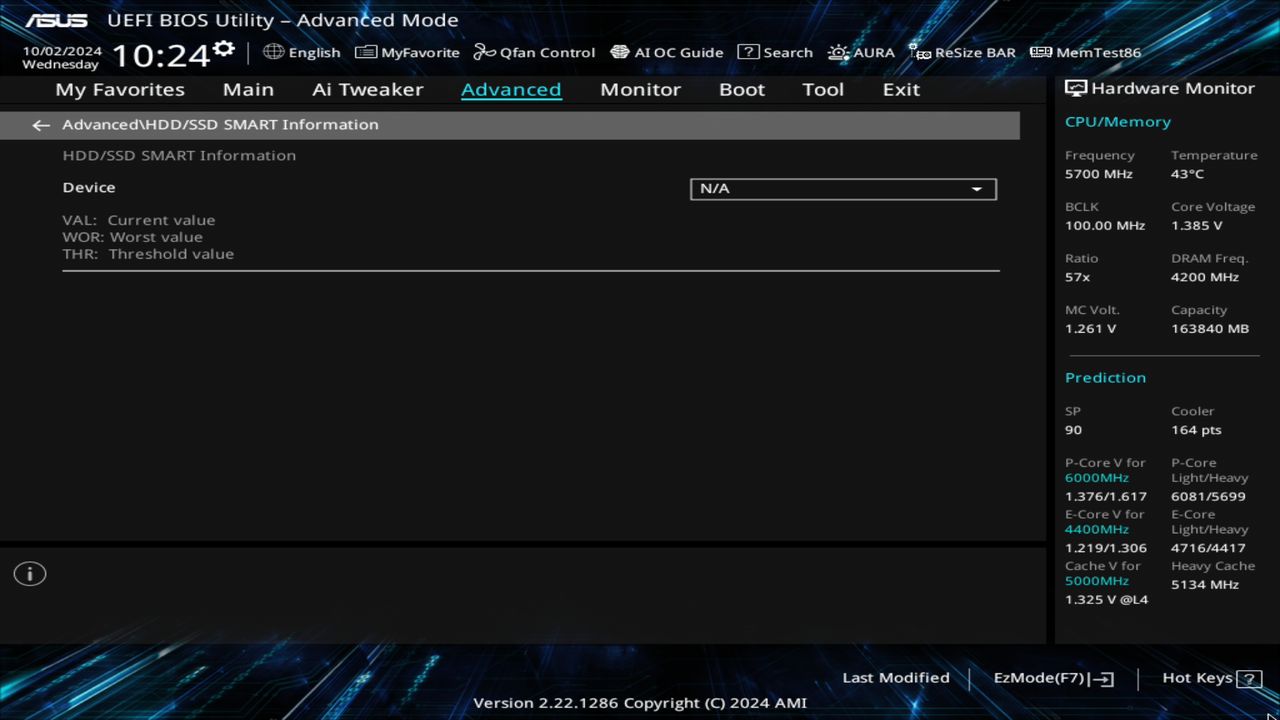Click the CPU/Memory monitor heading
Image resolution: width=1280 pixels, height=720 pixels.
1117,121
